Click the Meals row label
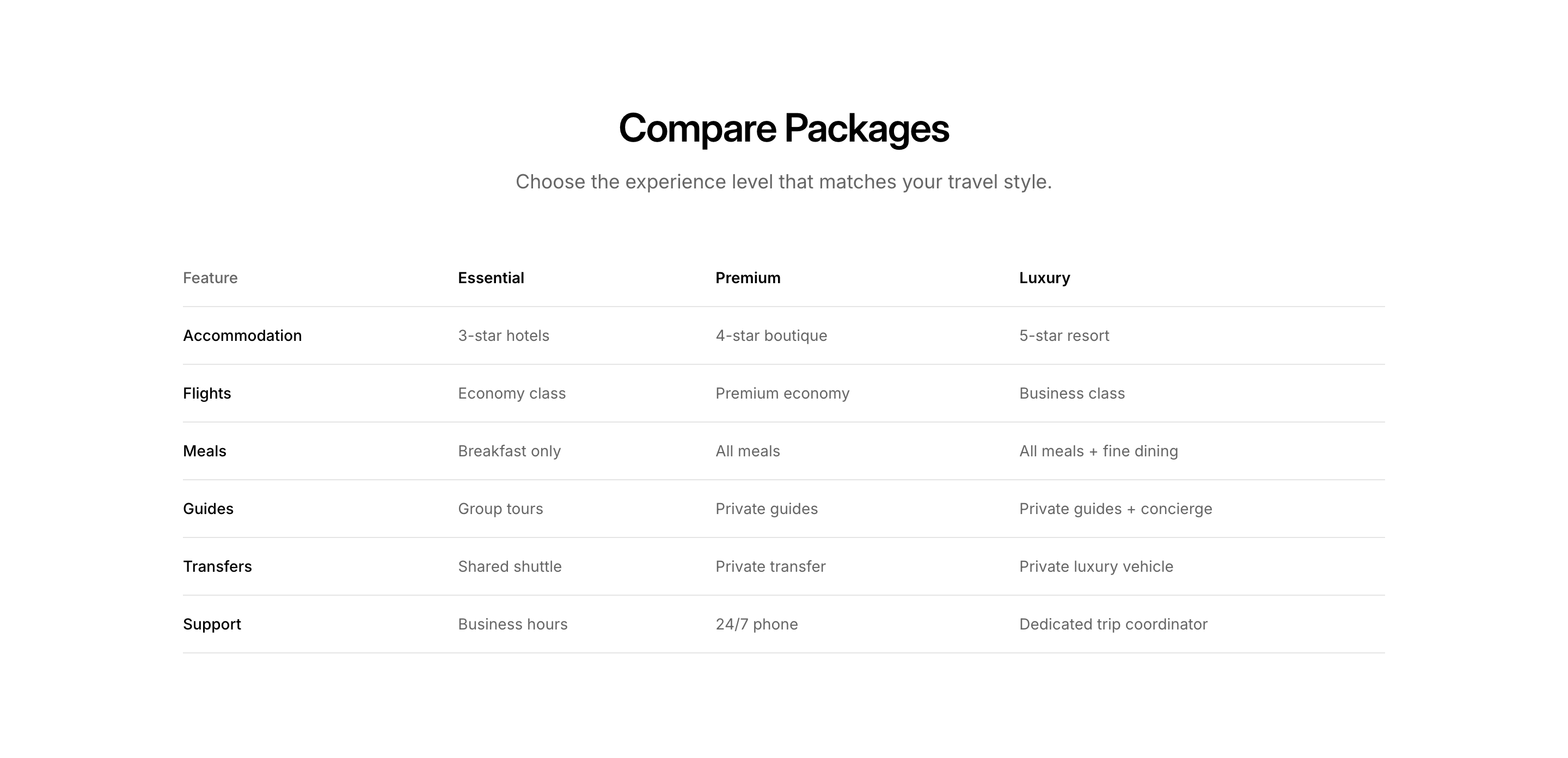Screen dimensions: 1568x758 pyautogui.click(x=205, y=451)
